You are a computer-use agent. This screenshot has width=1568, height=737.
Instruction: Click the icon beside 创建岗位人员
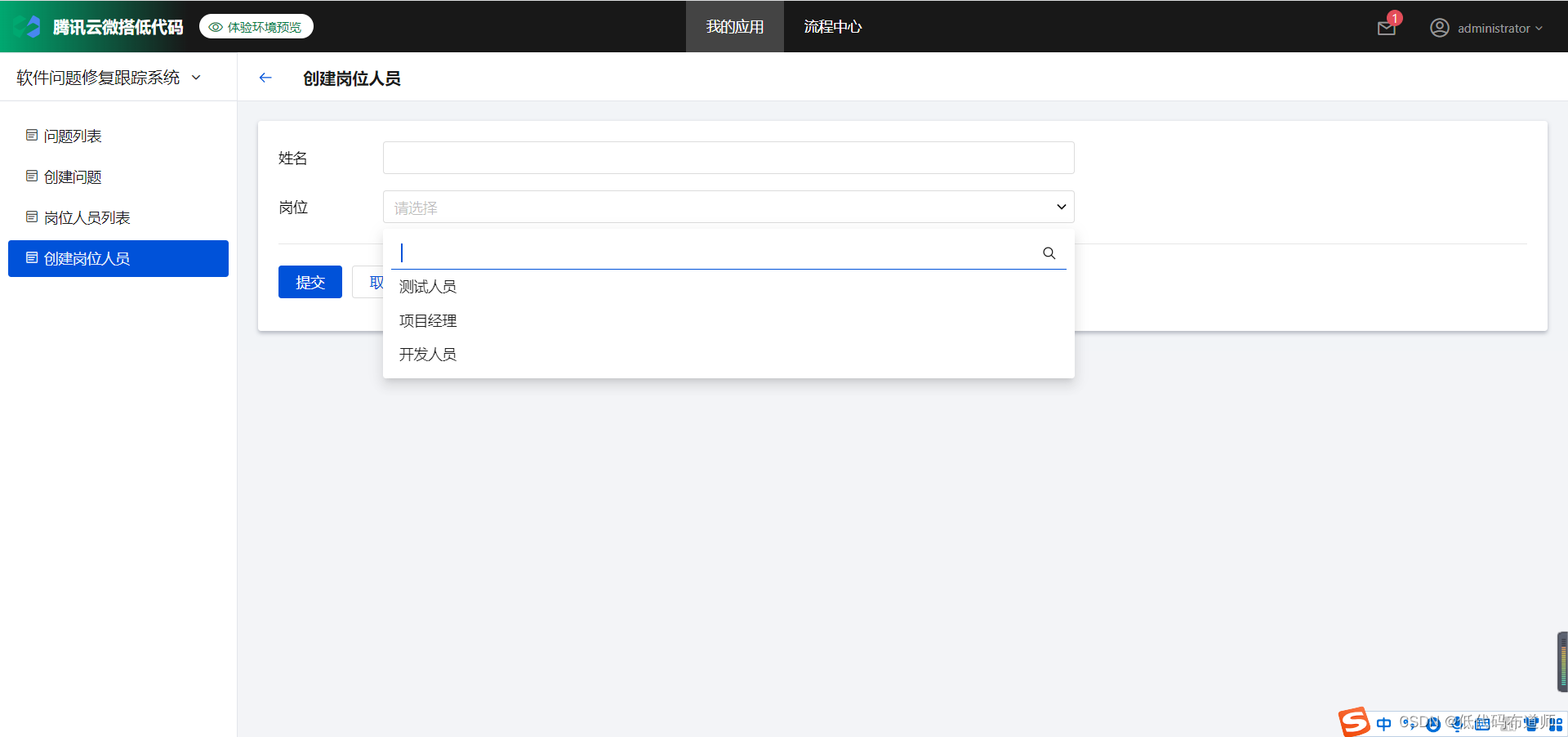32,257
